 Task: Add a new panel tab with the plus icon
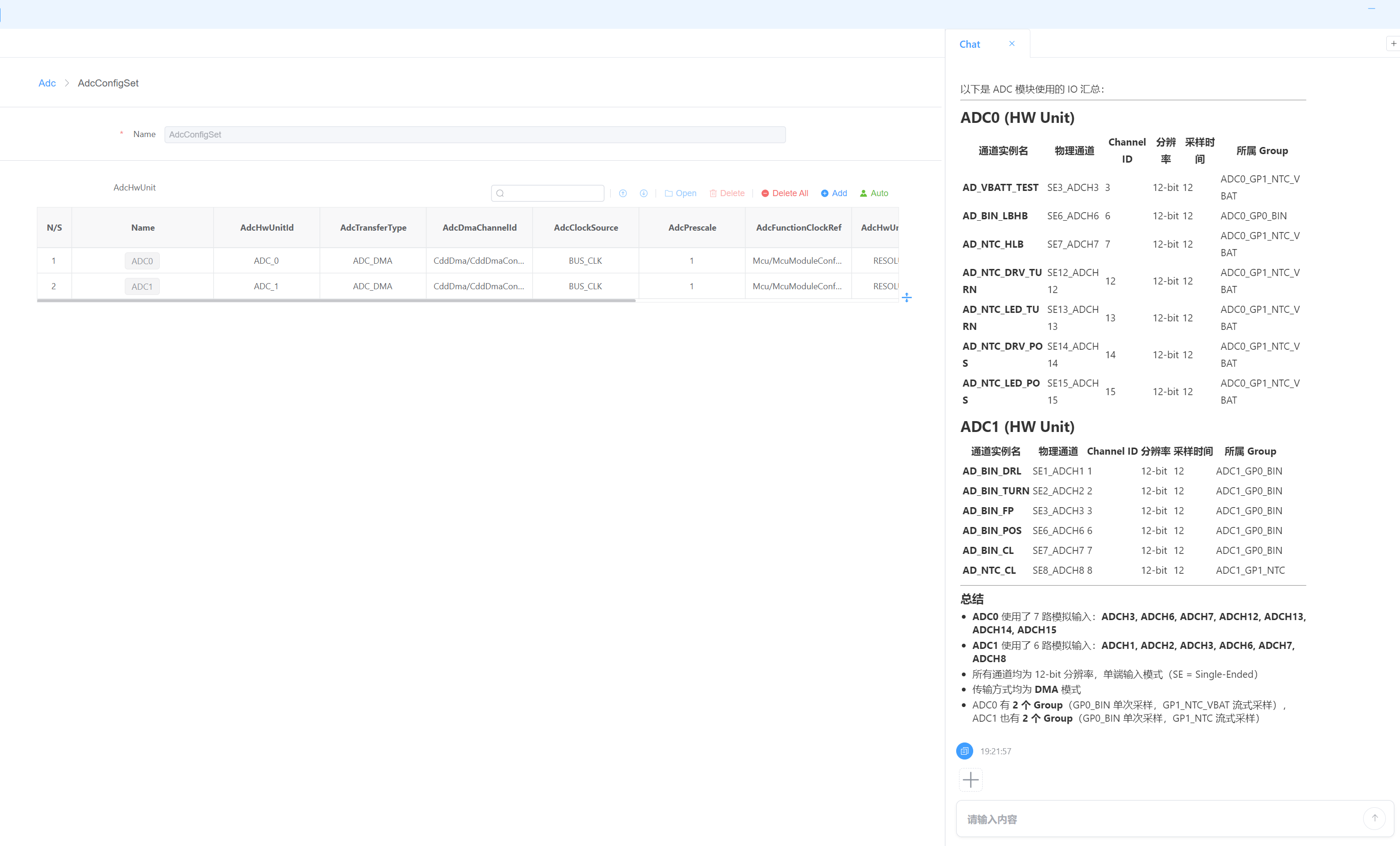click(1393, 44)
